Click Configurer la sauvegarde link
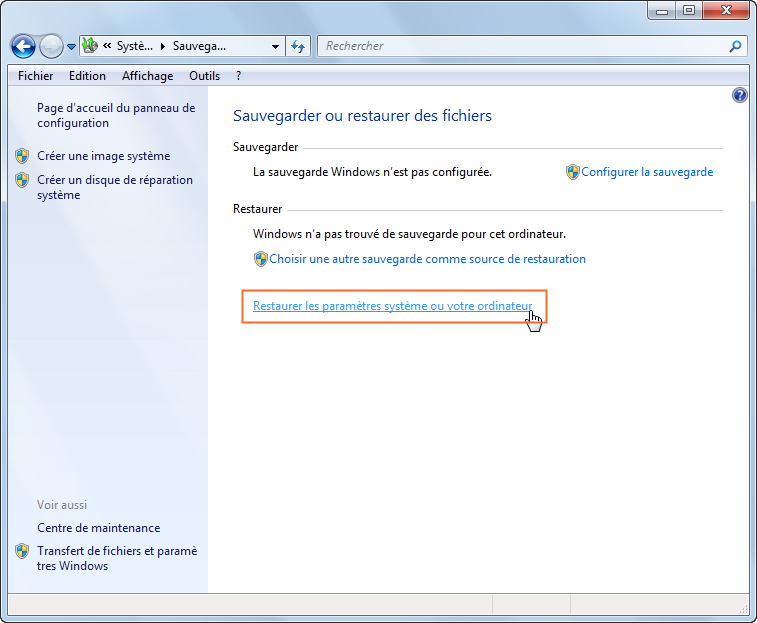The image size is (757, 623). pyautogui.click(x=647, y=172)
